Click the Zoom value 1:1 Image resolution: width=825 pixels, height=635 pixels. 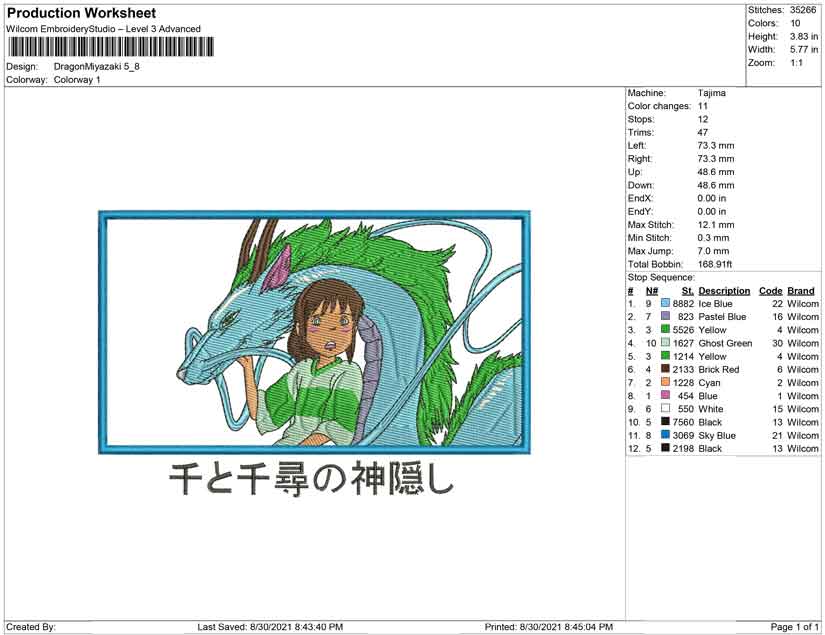click(x=796, y=63)
